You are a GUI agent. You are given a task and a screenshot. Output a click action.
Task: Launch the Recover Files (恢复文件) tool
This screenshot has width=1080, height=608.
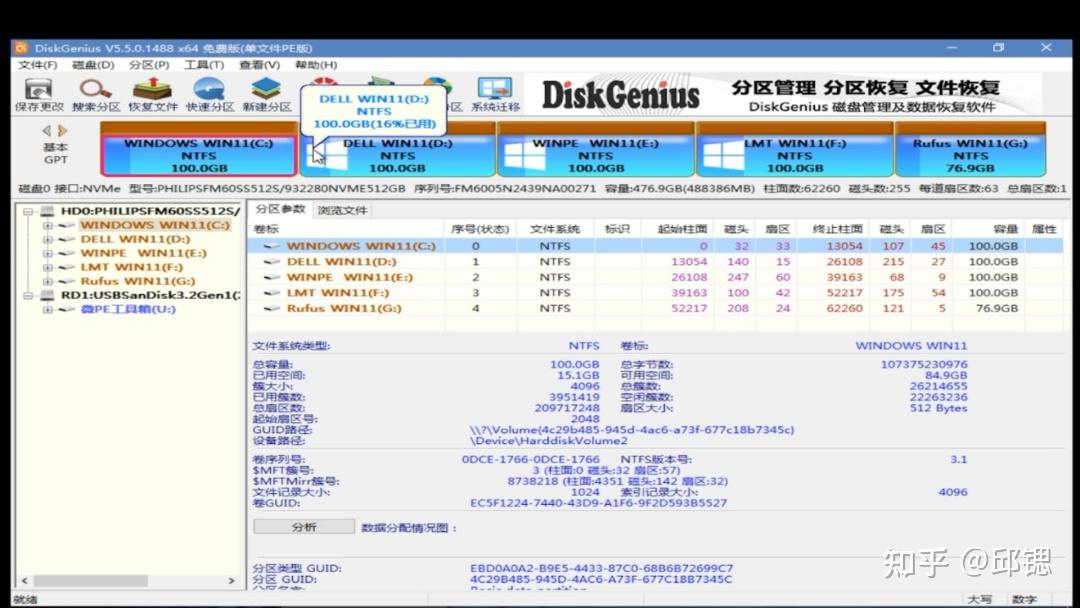pos(152,95)
